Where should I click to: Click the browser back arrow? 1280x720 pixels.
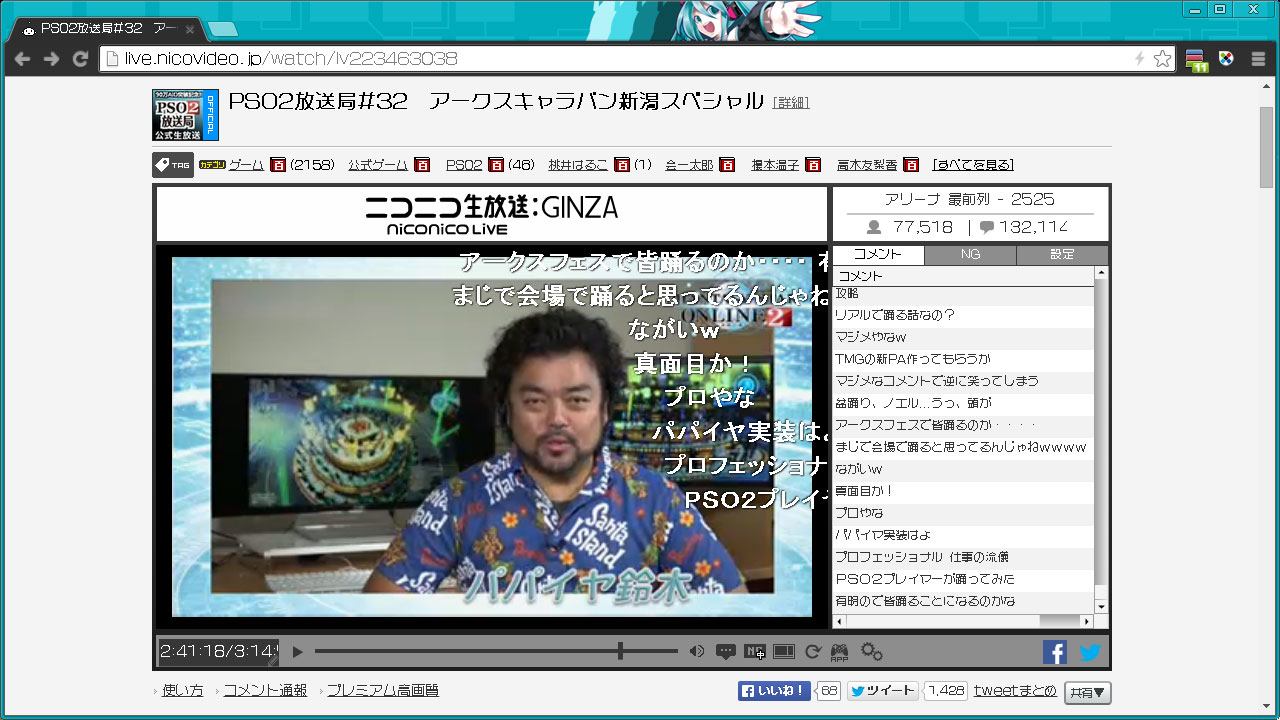(22, 59)
